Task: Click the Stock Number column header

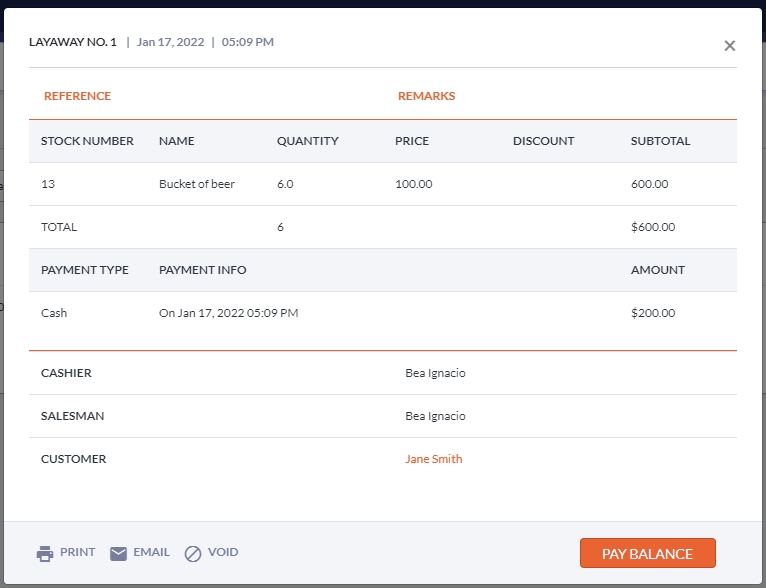Action: point(87,141)
